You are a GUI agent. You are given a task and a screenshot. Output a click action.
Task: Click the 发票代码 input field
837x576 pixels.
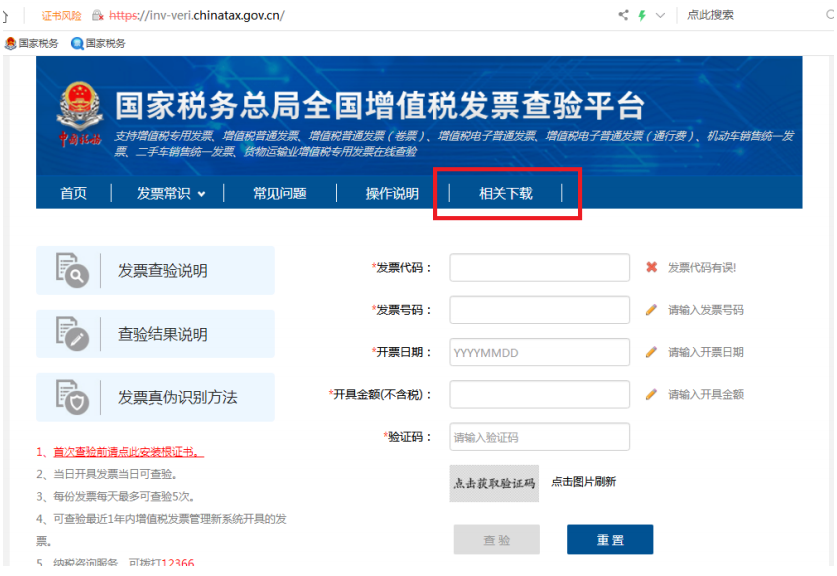click(540, 267)
